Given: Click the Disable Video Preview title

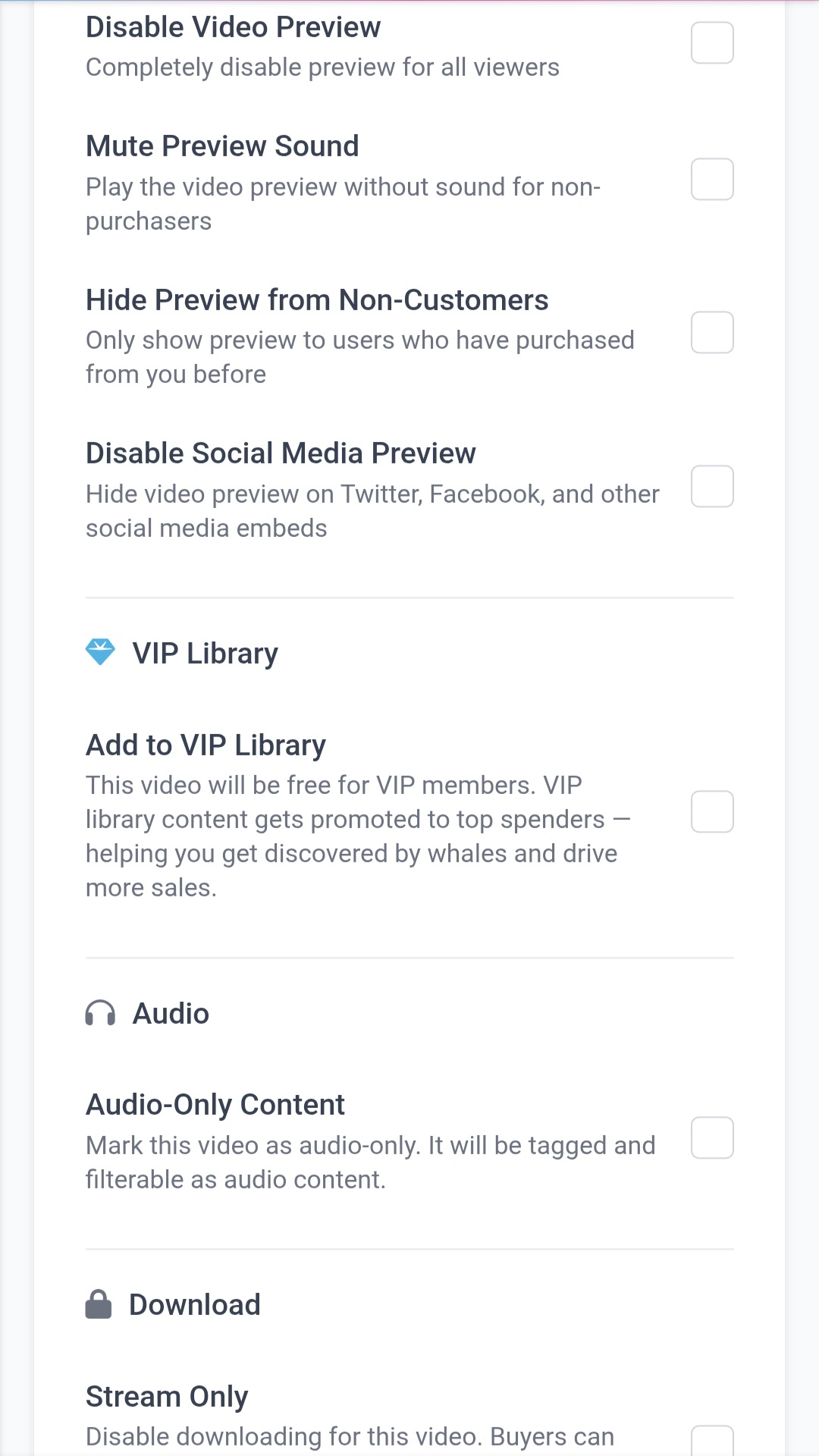Looking at the screenshot, I should (233, 27).
